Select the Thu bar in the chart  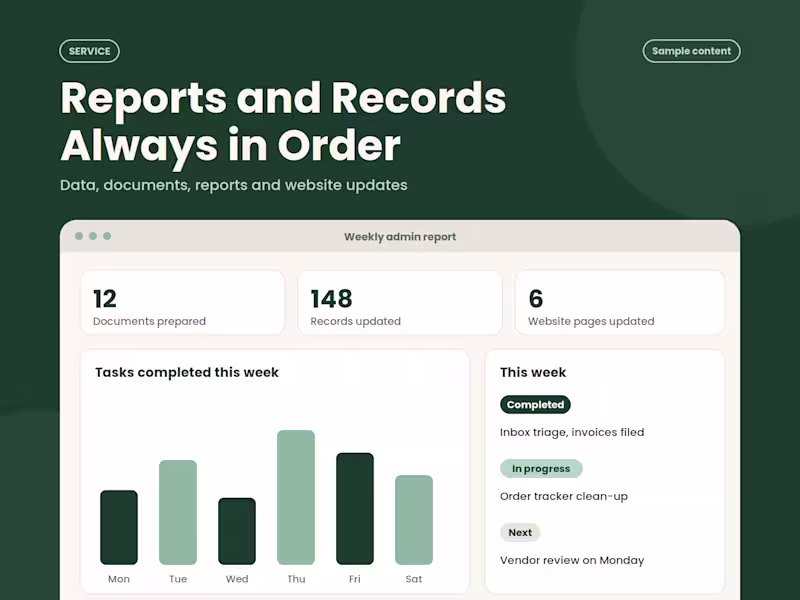[296, 497]
